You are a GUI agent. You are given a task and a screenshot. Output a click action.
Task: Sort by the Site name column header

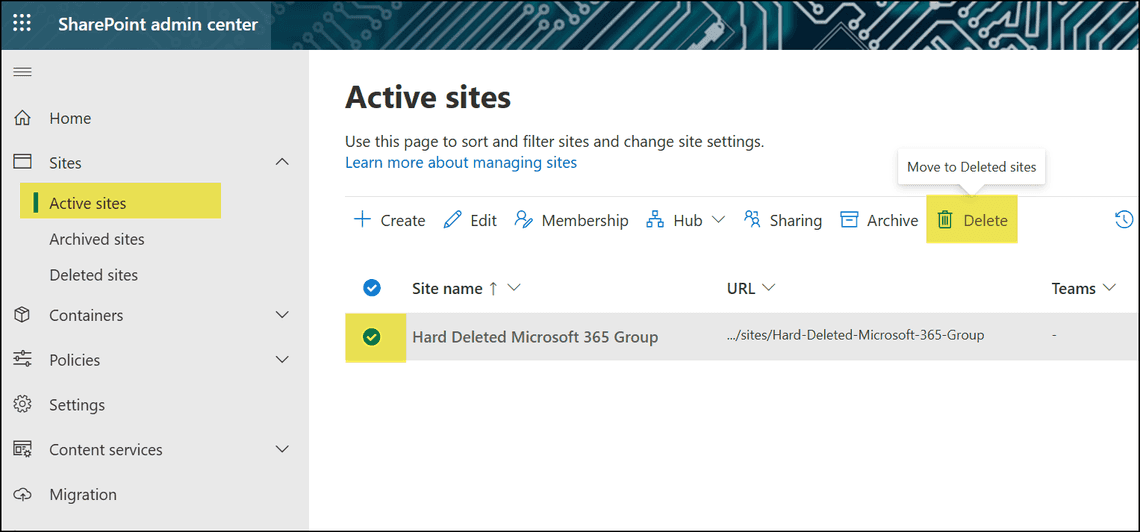(x=447, y=289)
